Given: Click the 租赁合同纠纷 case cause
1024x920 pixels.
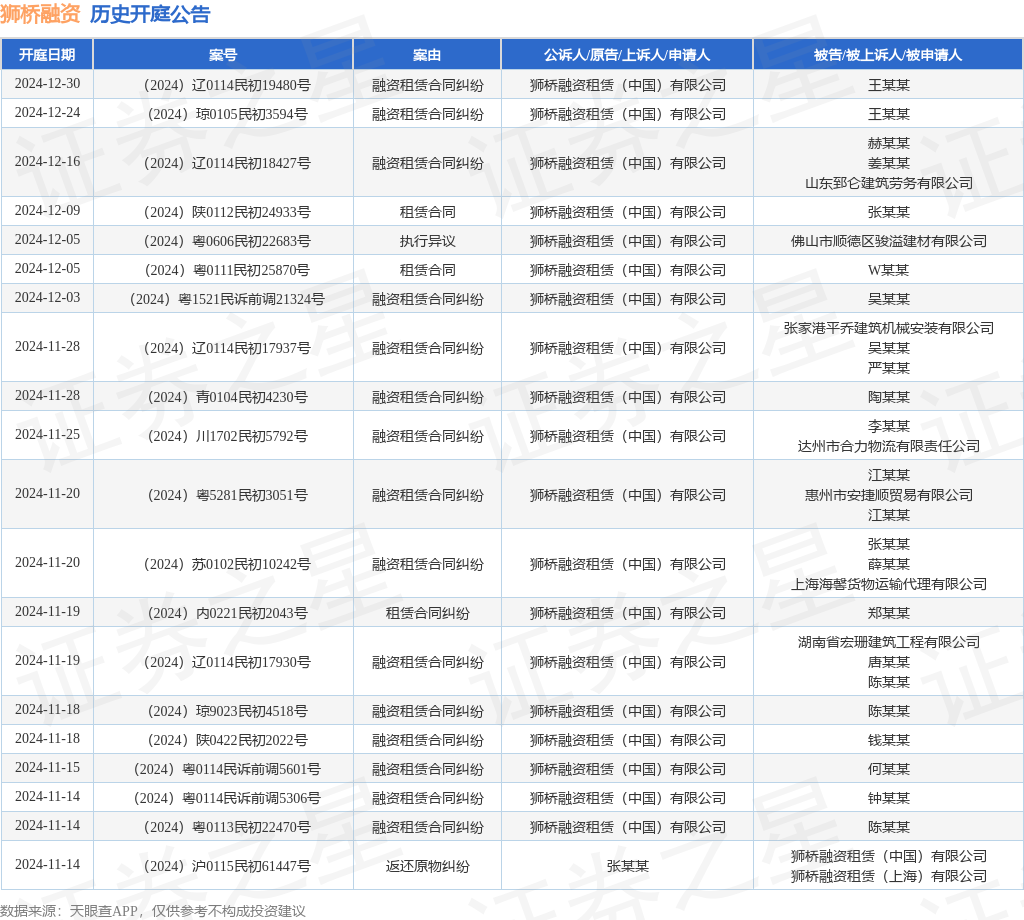Looking at the screenshot, I should click(427, 613).
